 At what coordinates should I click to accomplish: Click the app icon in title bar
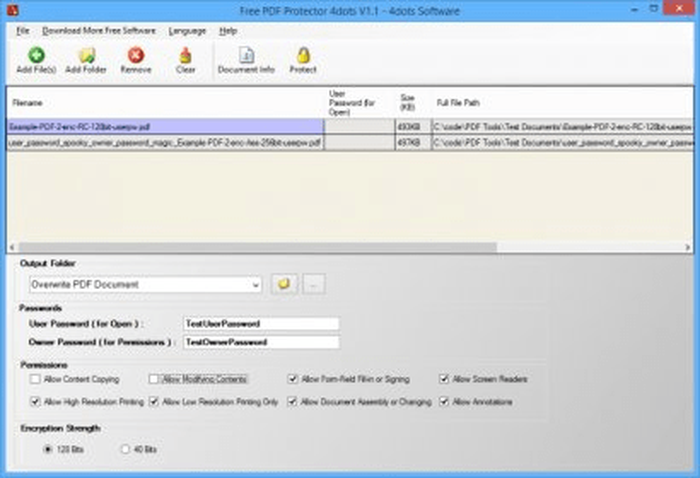(12, 10)
